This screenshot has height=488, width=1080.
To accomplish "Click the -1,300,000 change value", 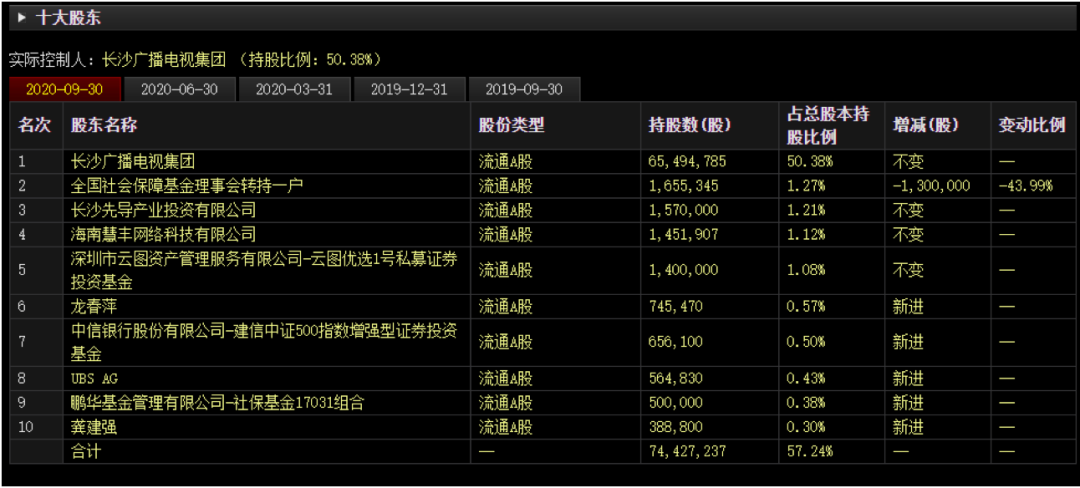I will tap(931, 186).
